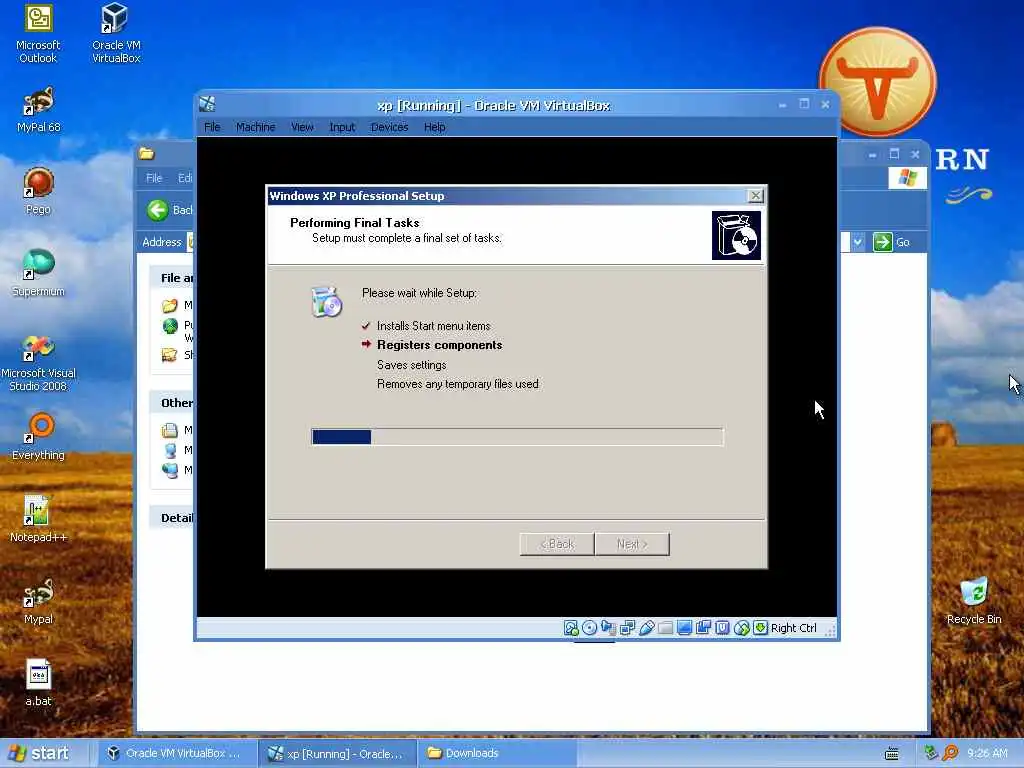Click the disabled Back button in XP Setup
This screenshot has height=768, width=1024.
pos(557,544)
